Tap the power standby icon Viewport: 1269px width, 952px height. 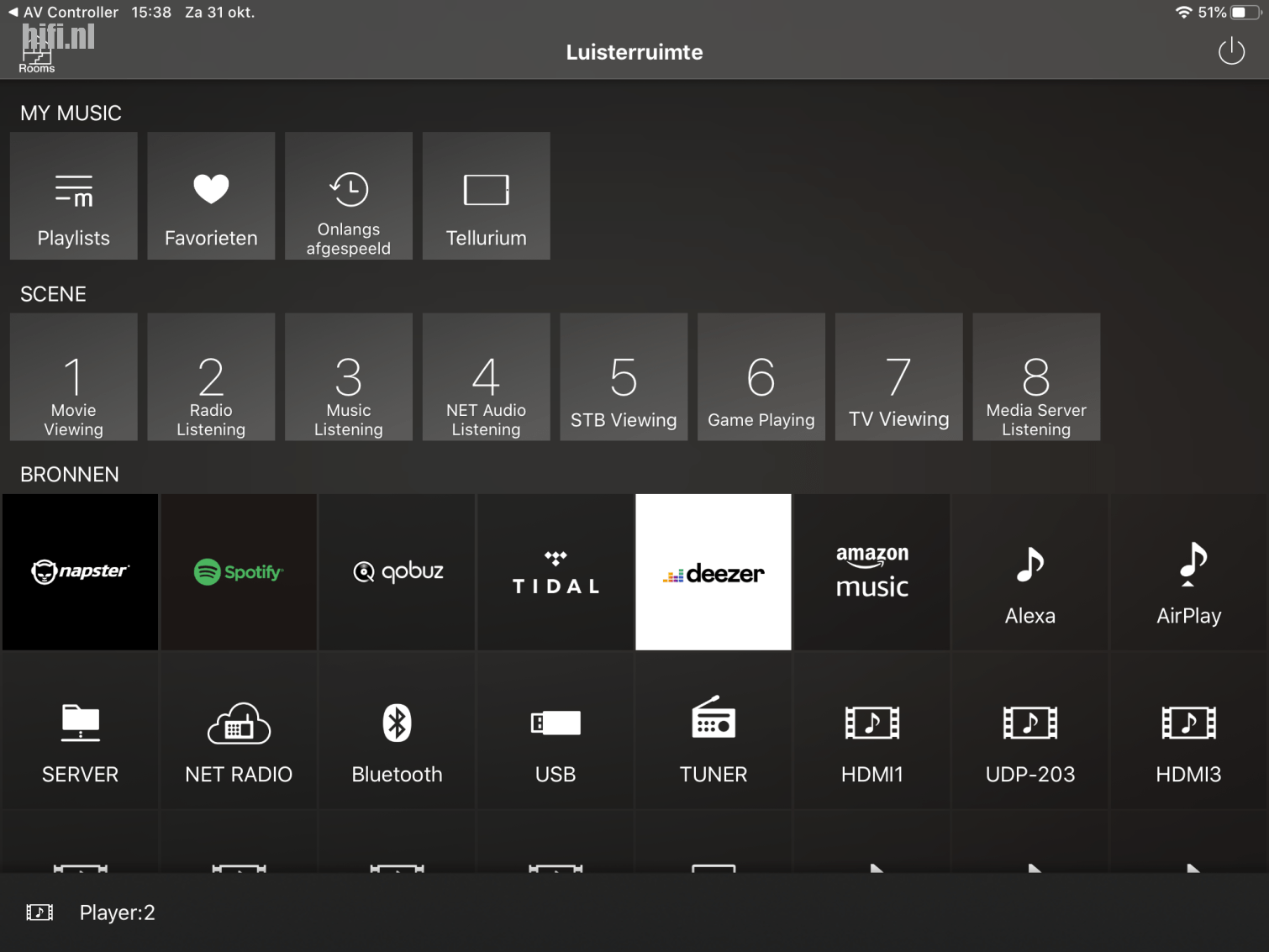point(1231,51)
